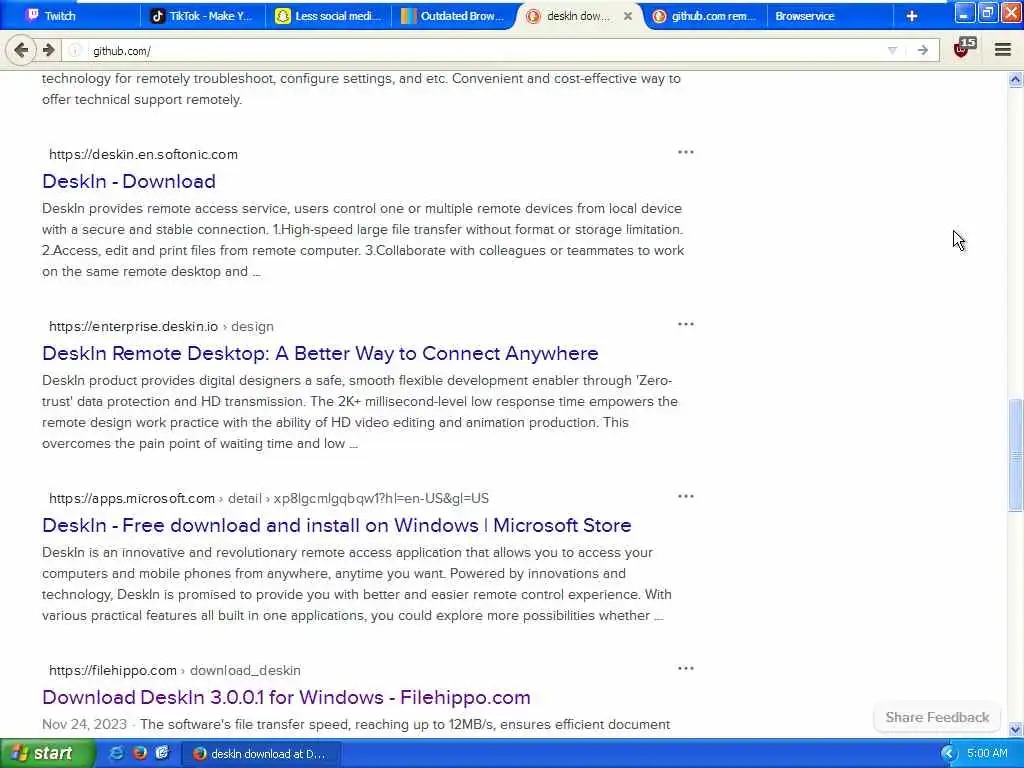Open the address bar history dropdown arrow

tap(892, 50)
